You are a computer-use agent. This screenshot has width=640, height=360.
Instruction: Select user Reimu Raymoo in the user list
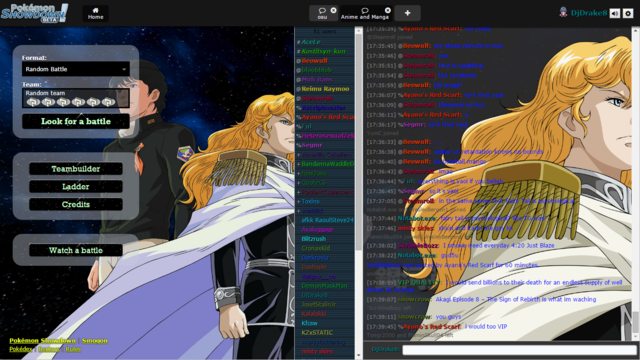325,89
